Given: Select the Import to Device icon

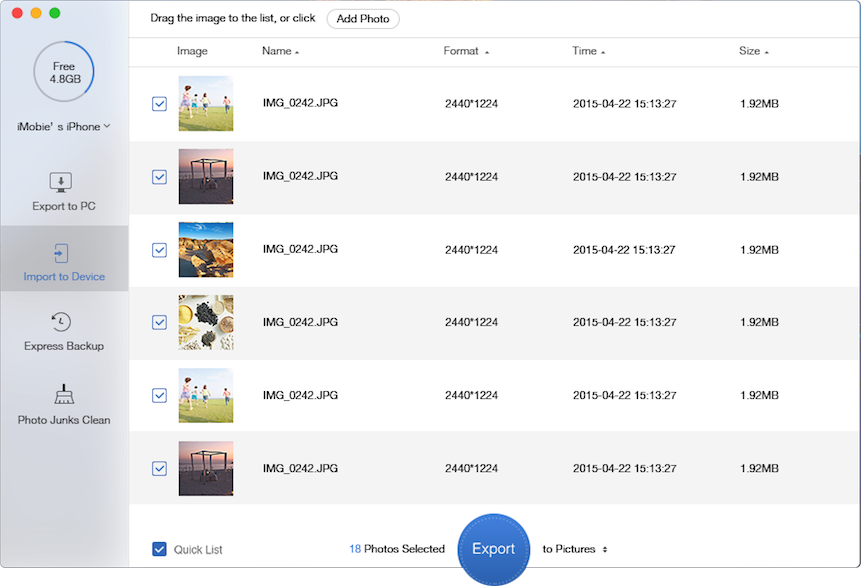Looking at the screenshot, I should [x=61, y=253].
